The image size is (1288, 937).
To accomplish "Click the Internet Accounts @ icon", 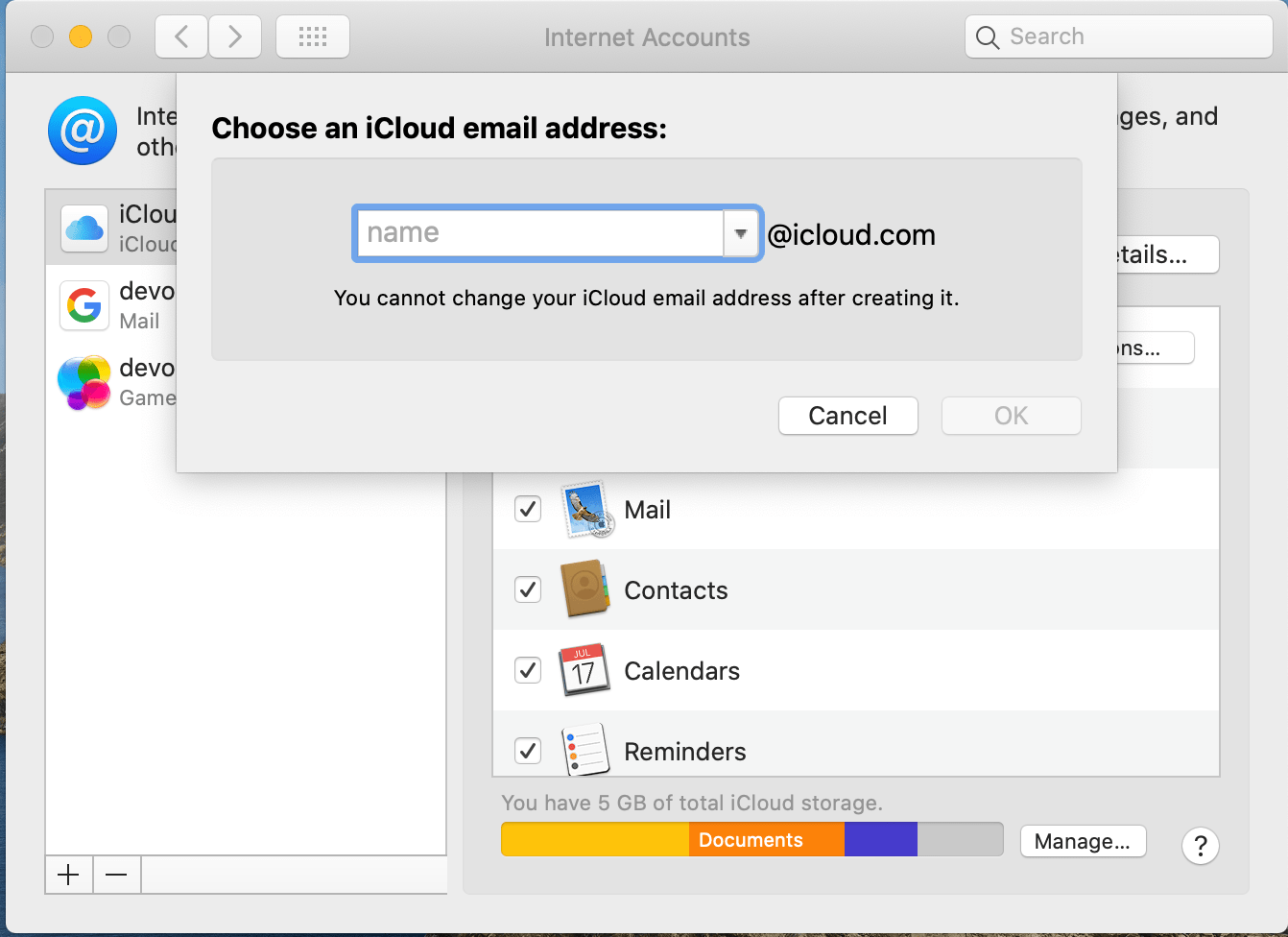I will point(83,131).
